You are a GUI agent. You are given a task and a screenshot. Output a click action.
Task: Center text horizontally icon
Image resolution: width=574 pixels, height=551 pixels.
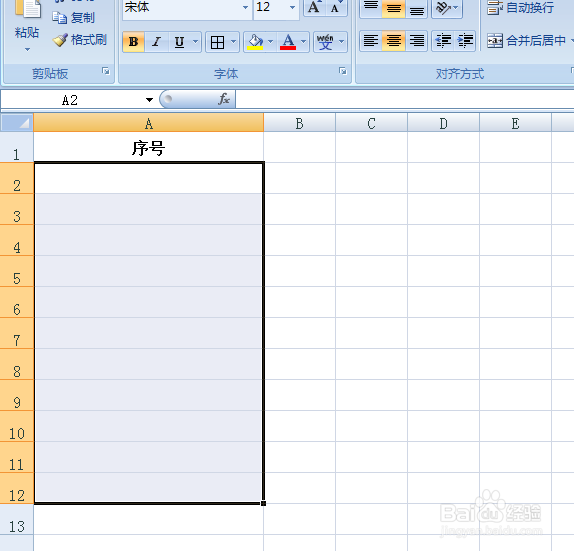coord(394,41)
